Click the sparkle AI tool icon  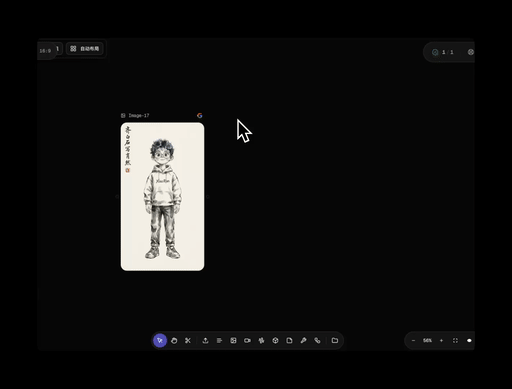tap(261, 340)
